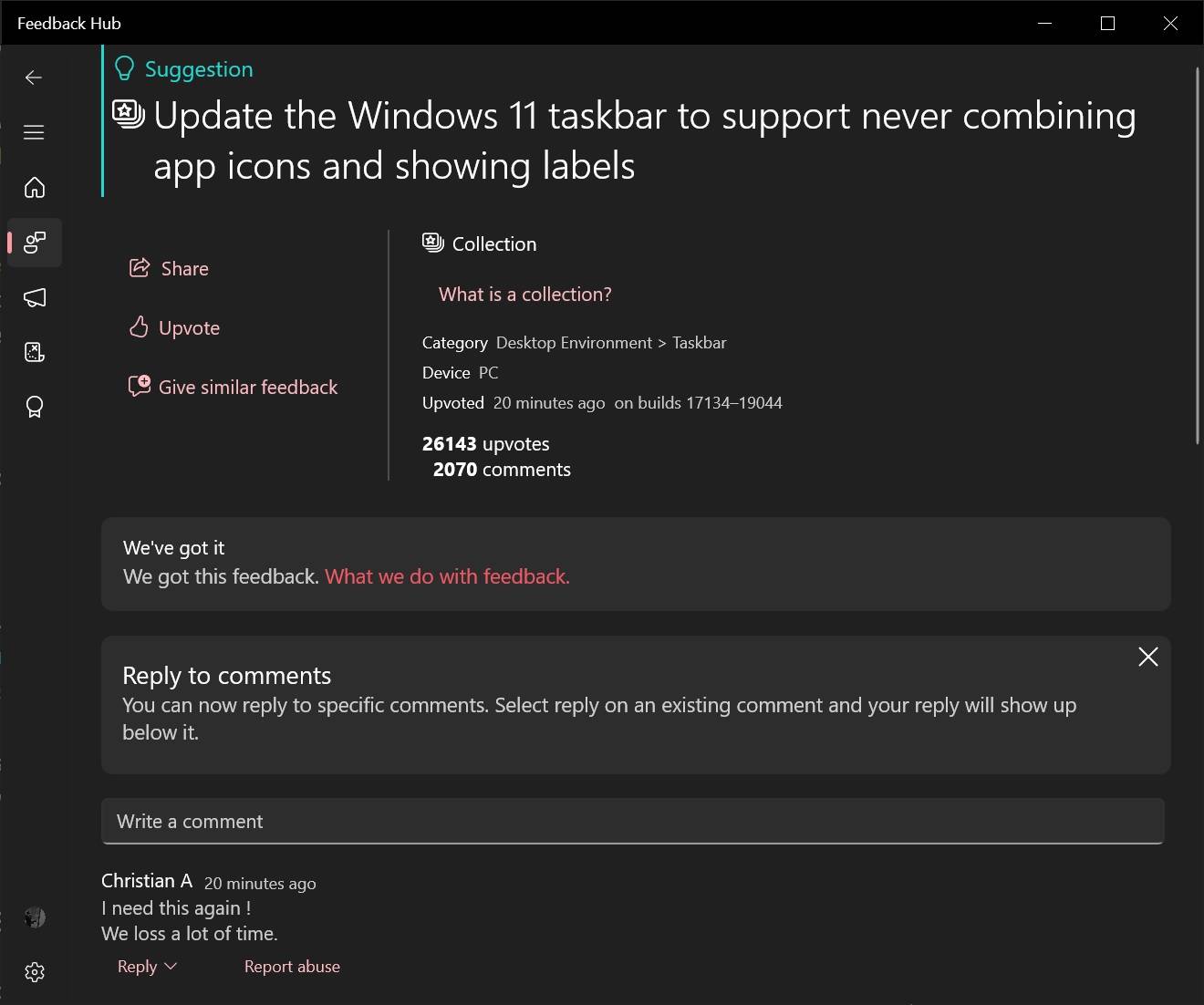Open the Home section in Feedback Hub
This screenshot has height=1005, width=1204.
click(34, 187)
